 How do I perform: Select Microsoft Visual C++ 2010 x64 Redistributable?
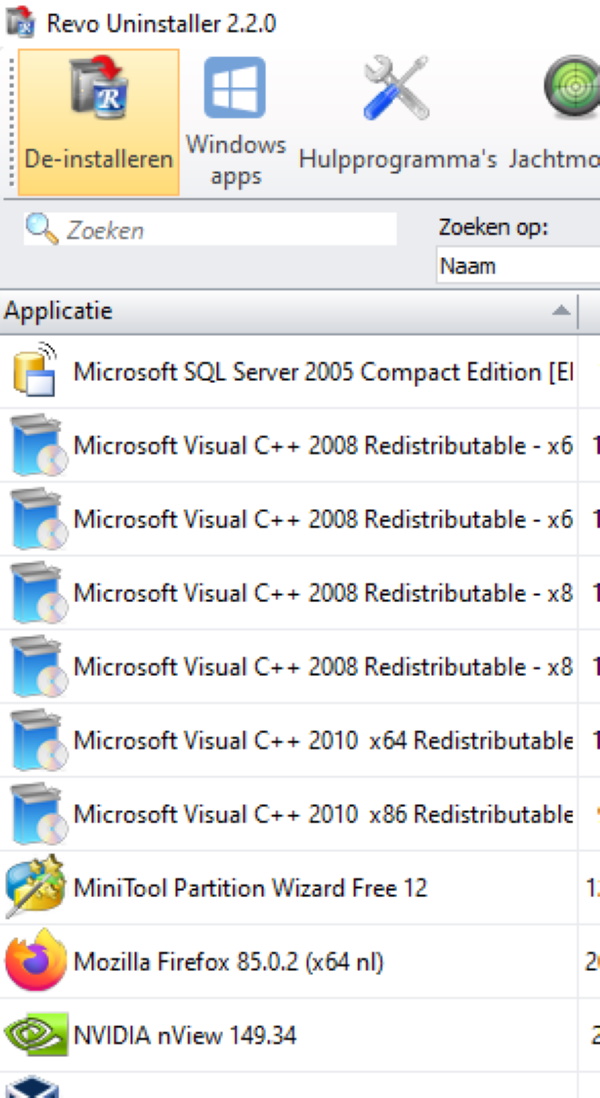(322, 741)
